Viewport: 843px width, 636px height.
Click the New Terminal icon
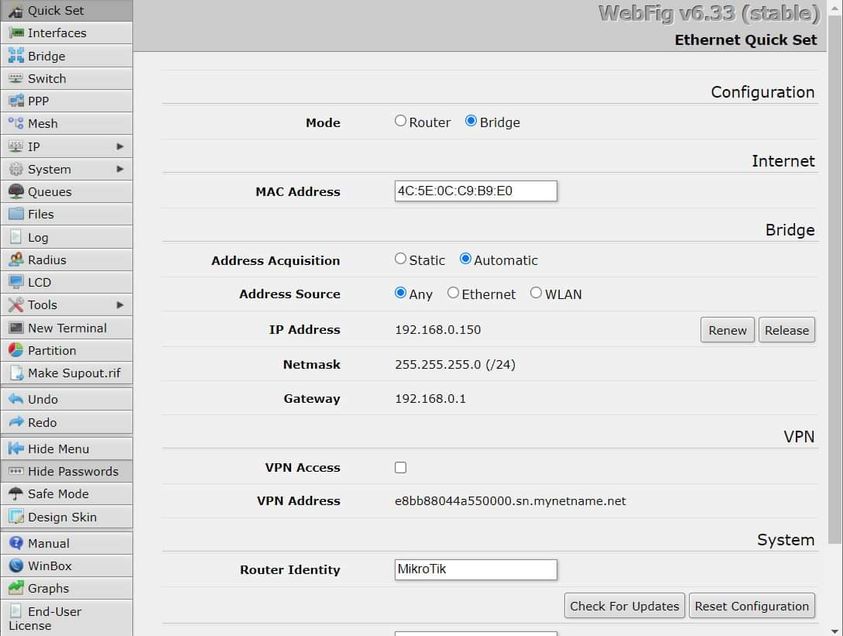(16, 328)
